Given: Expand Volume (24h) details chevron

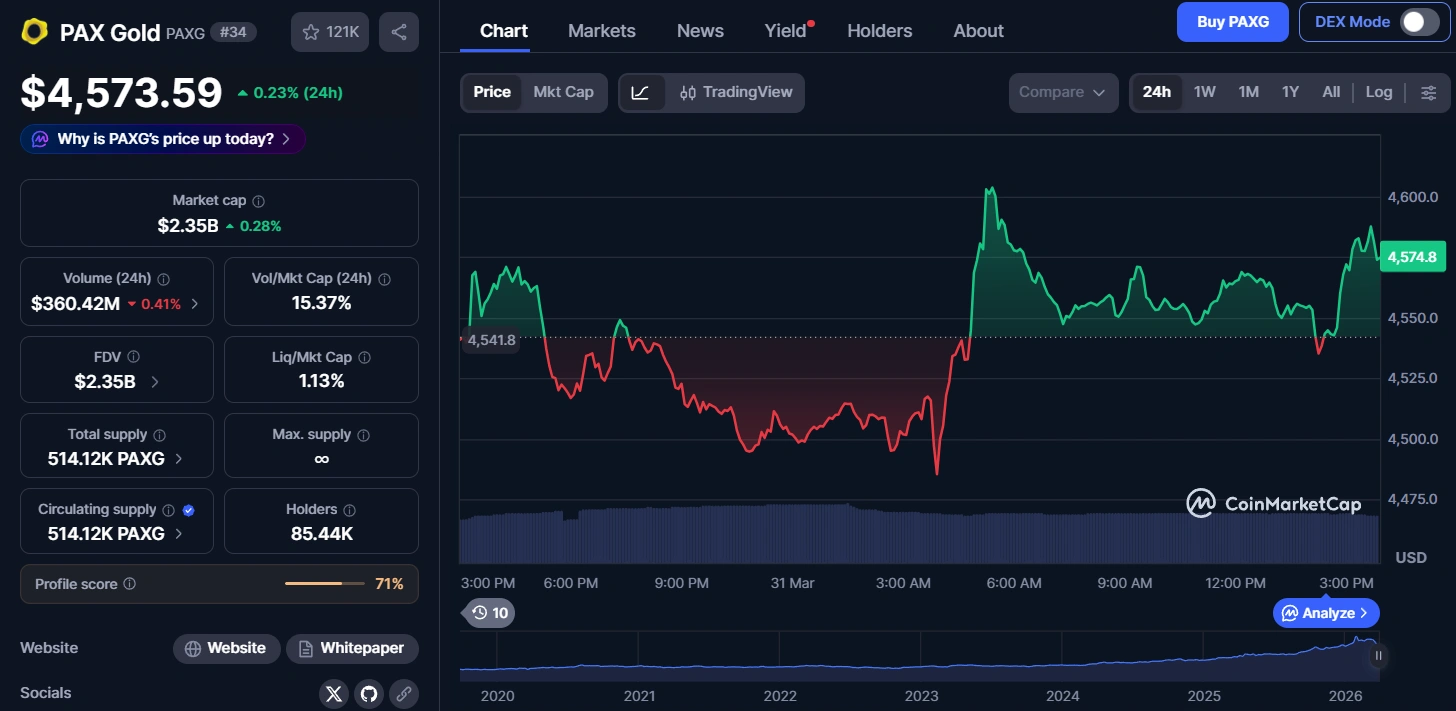Looking at the screenshot, I should point(194,304).
